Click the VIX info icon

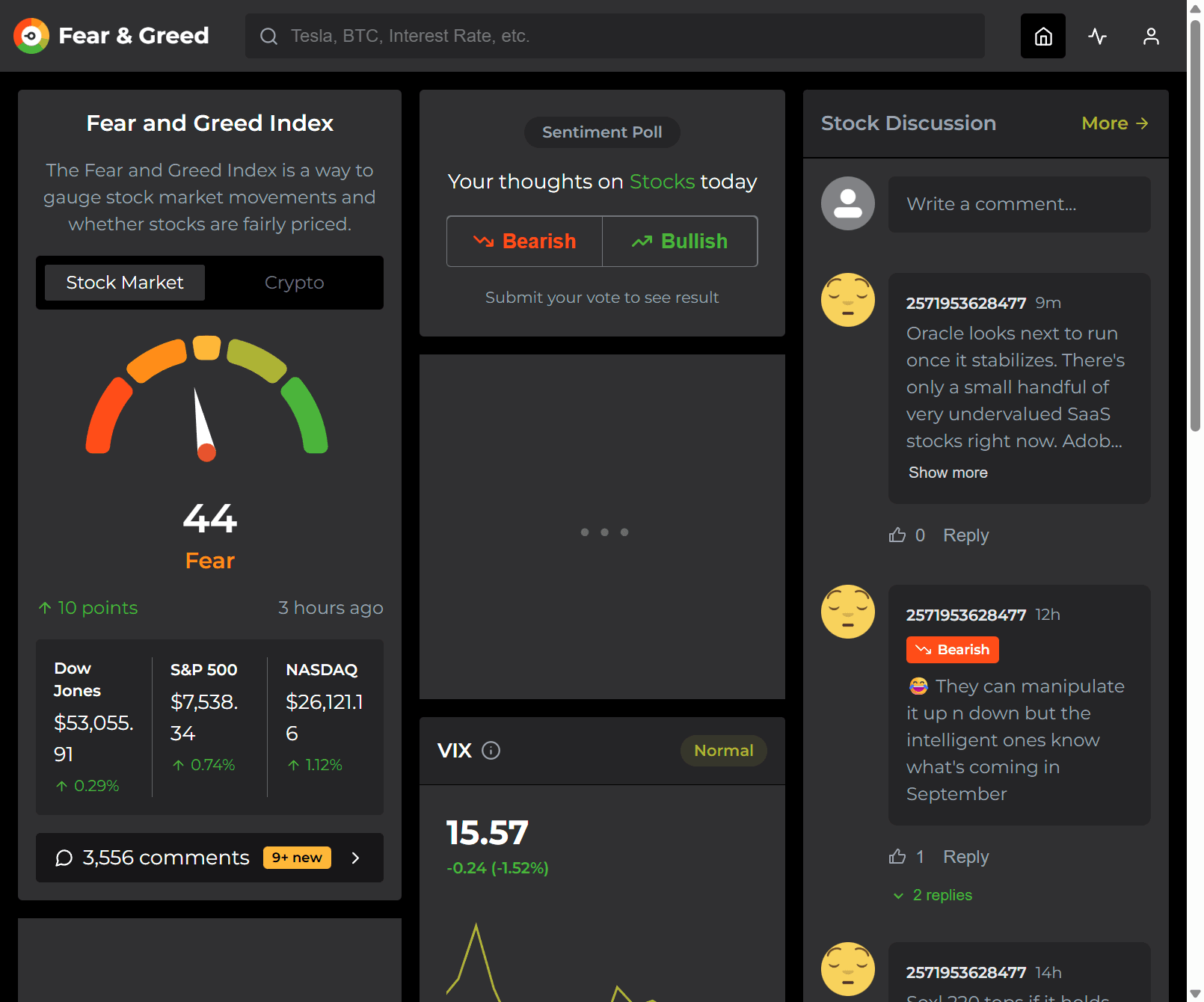pyautogui.click(x=491, y=750)
